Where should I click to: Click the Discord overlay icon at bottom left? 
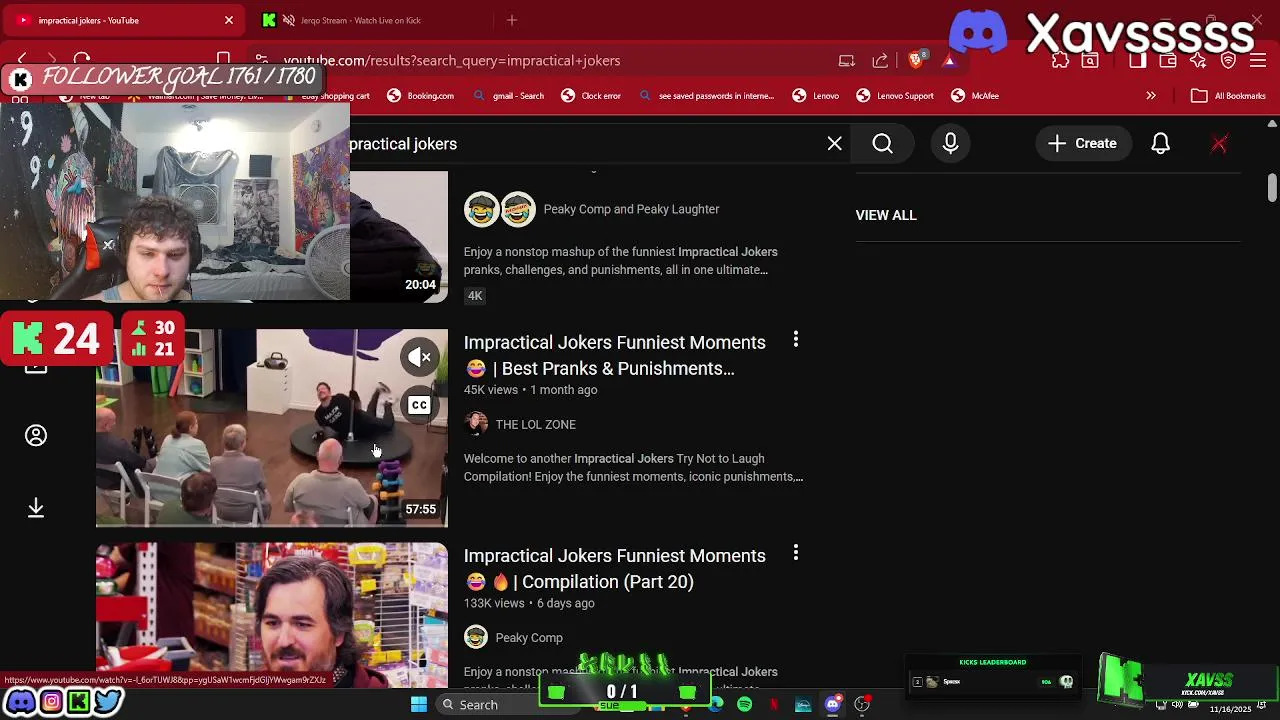21,702
